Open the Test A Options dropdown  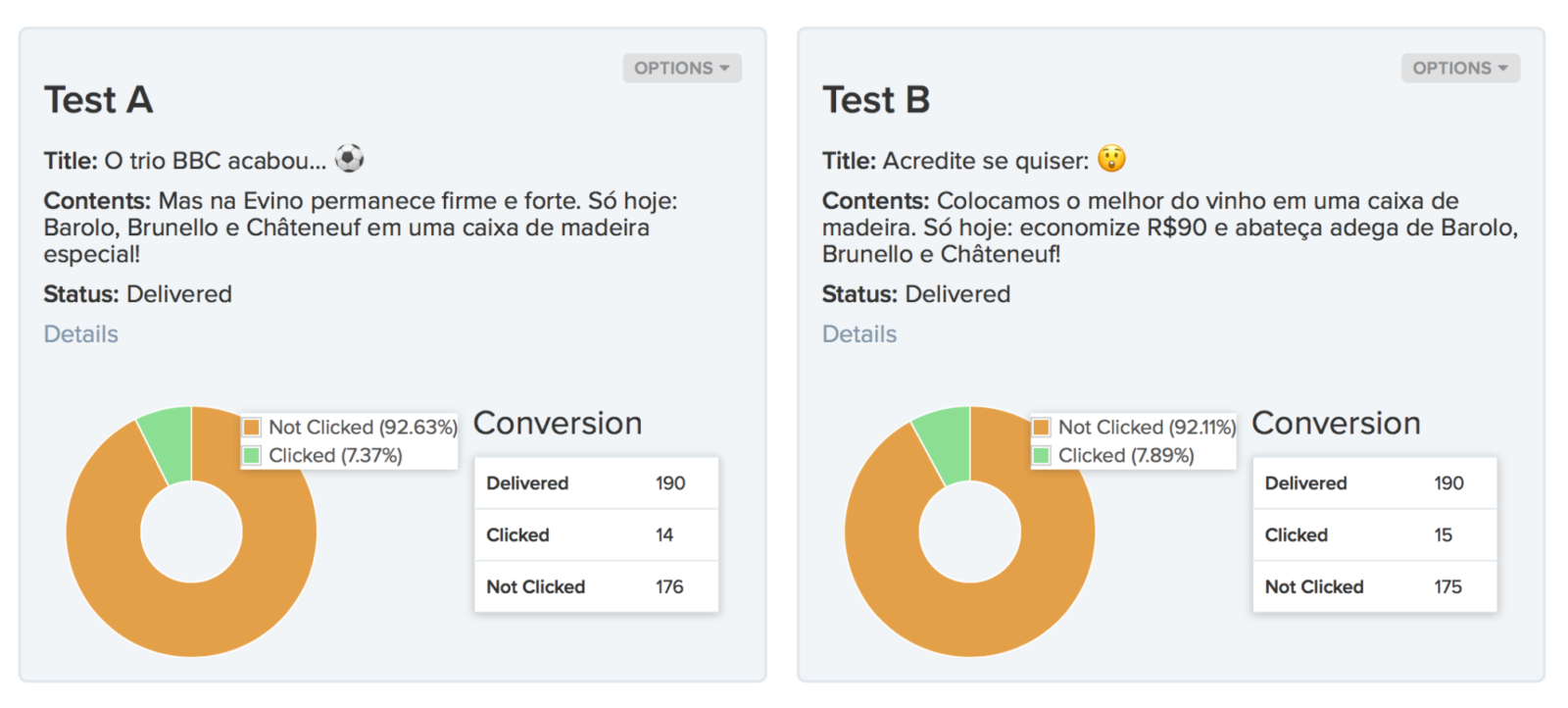(681, 68)
